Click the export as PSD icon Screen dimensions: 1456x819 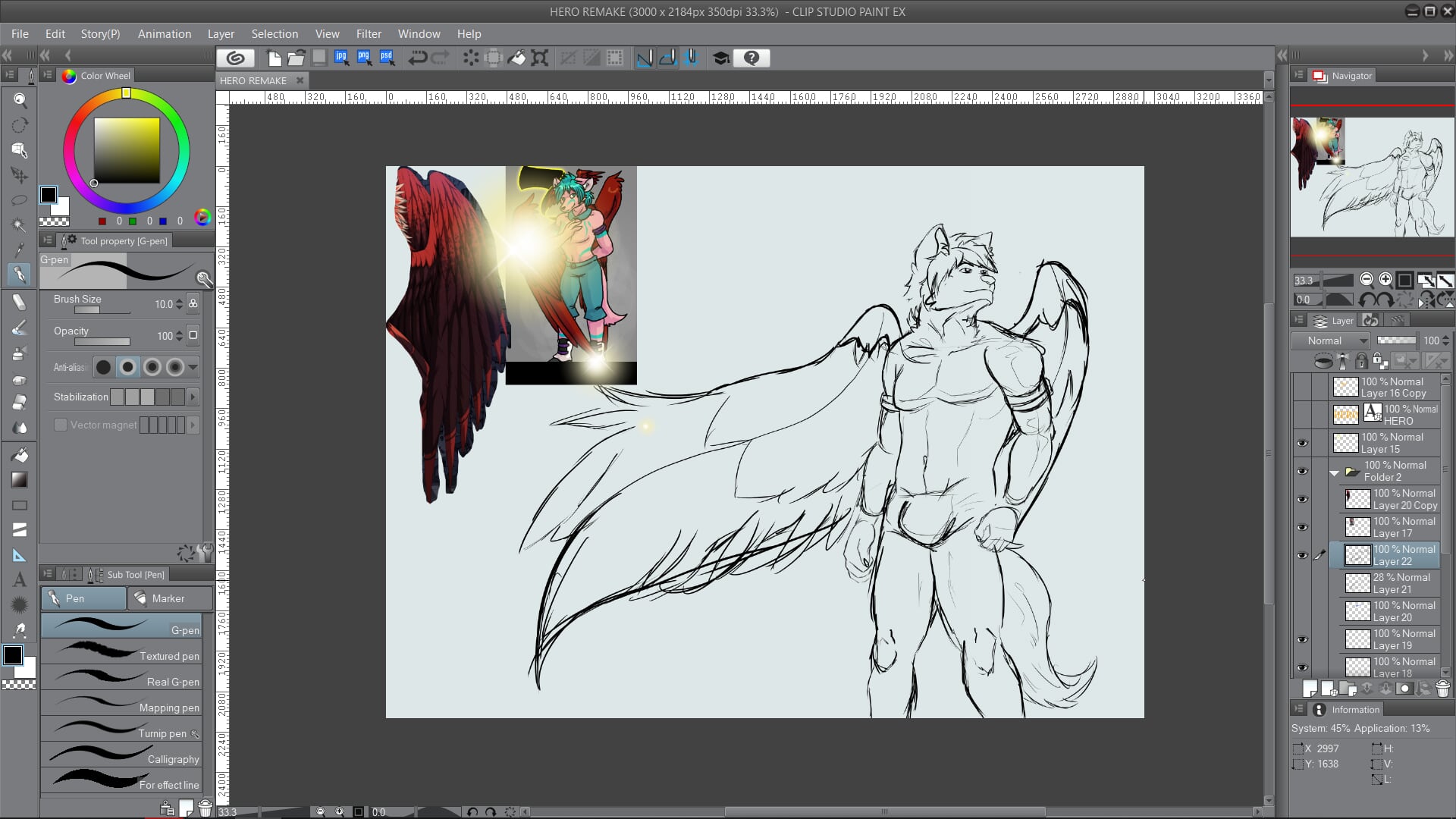coord(387,58)
